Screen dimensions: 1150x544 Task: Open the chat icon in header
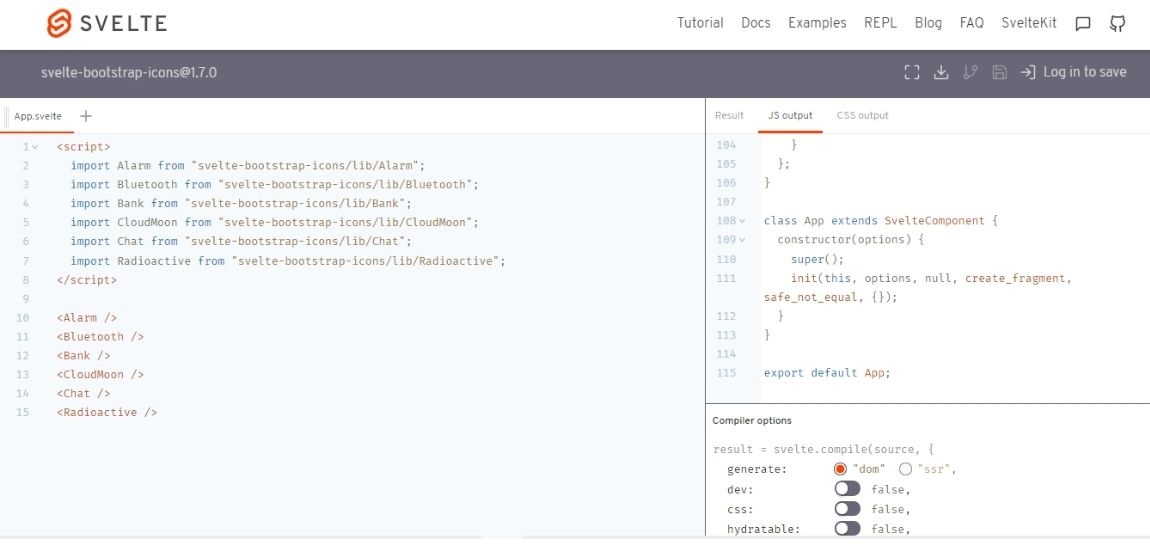click(1082, 24)
